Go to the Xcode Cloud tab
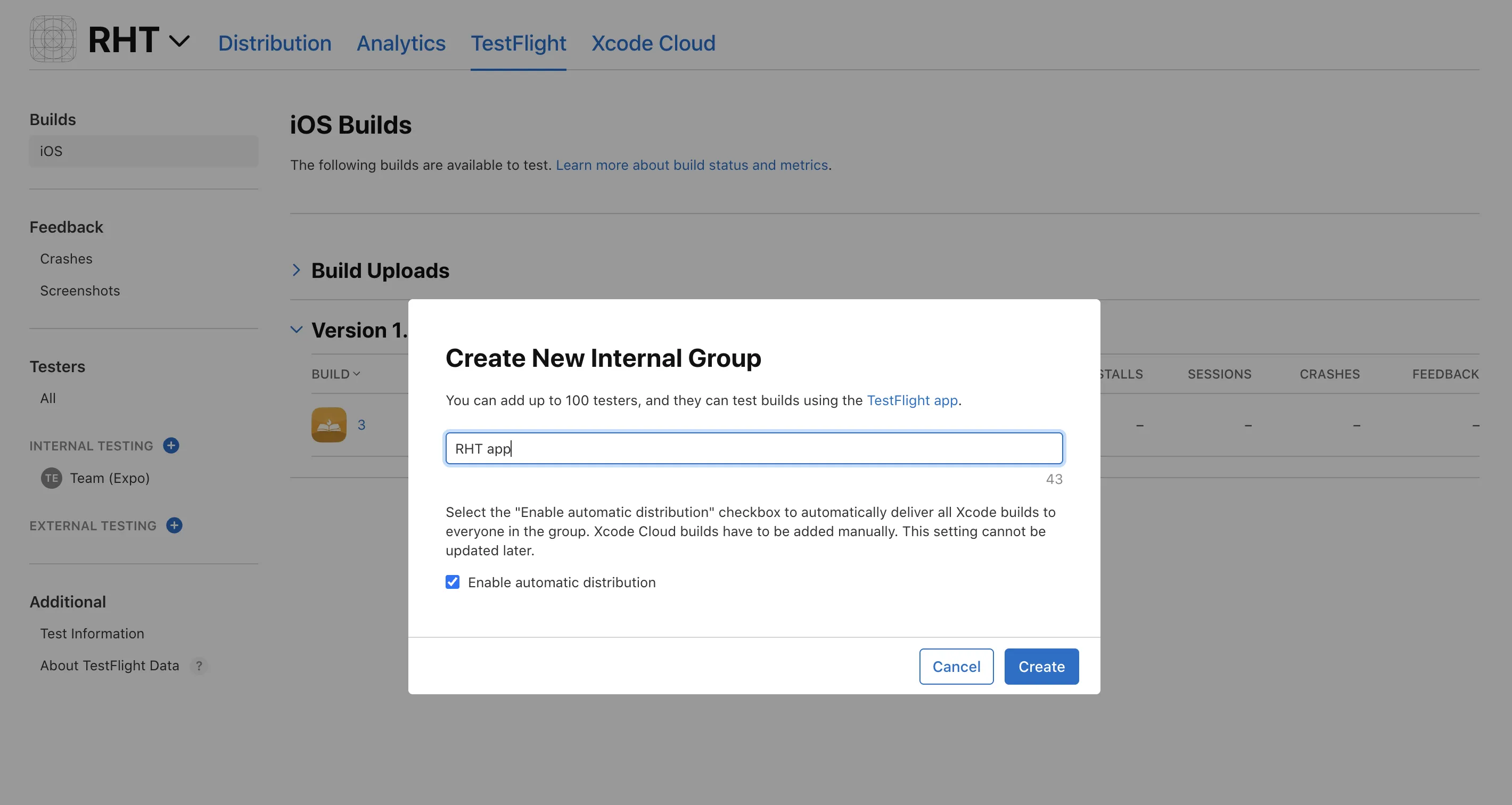Image resolution: width=1512 pixels, height=805 pixels. (653, 43)
